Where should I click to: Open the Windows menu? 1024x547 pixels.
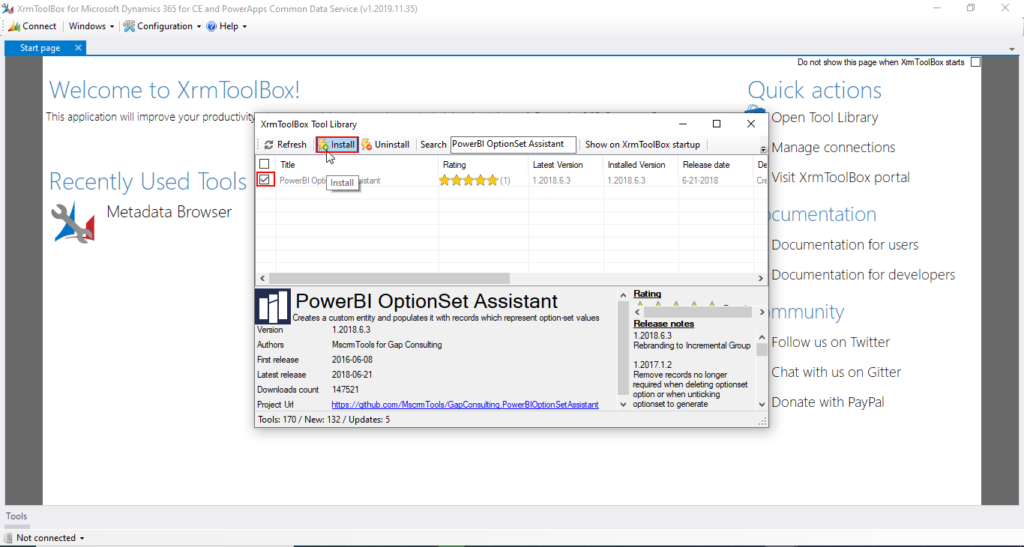pyautogui.click(x=91, y=26)
